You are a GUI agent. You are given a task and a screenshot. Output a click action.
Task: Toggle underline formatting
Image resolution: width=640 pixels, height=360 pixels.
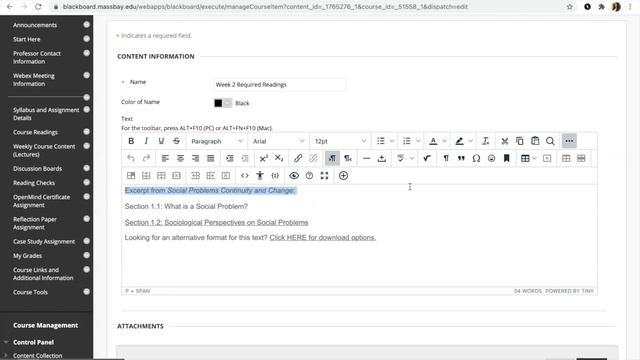tap(161, 141)
